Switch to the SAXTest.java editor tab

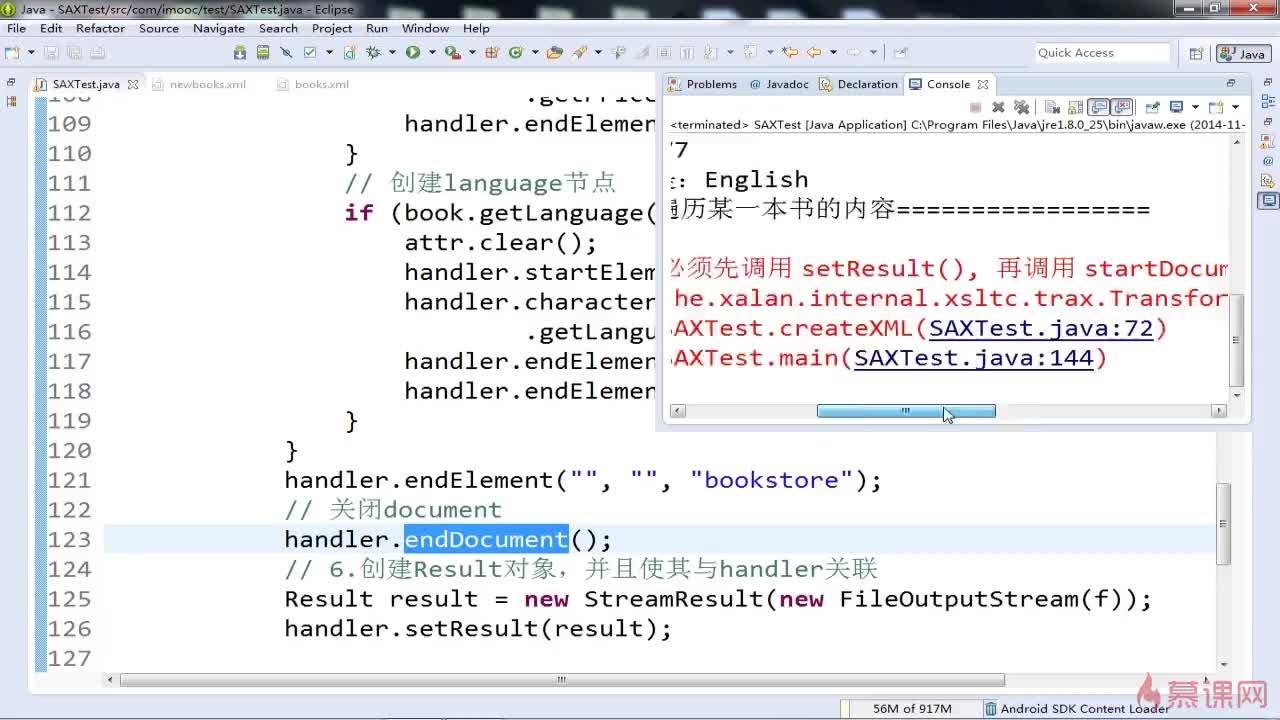[x=85, y=84]
